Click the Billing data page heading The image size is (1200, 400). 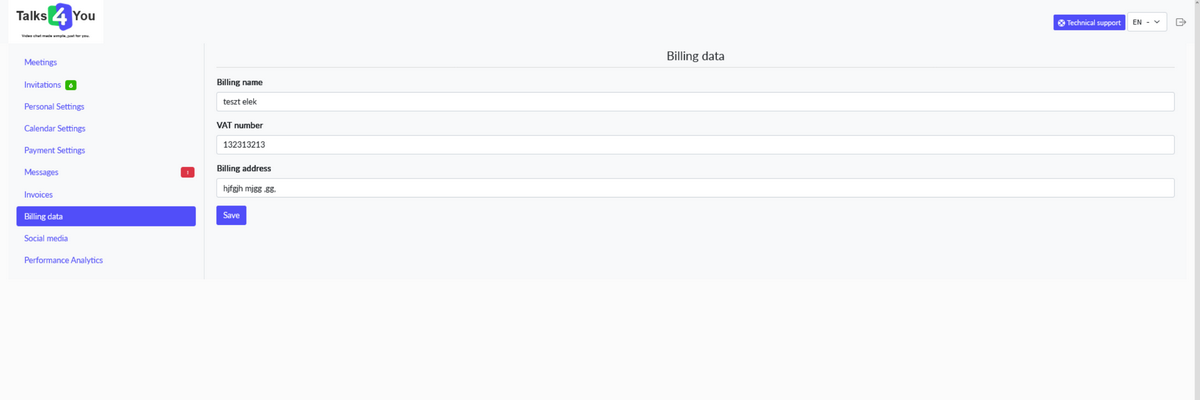point(695,55)
